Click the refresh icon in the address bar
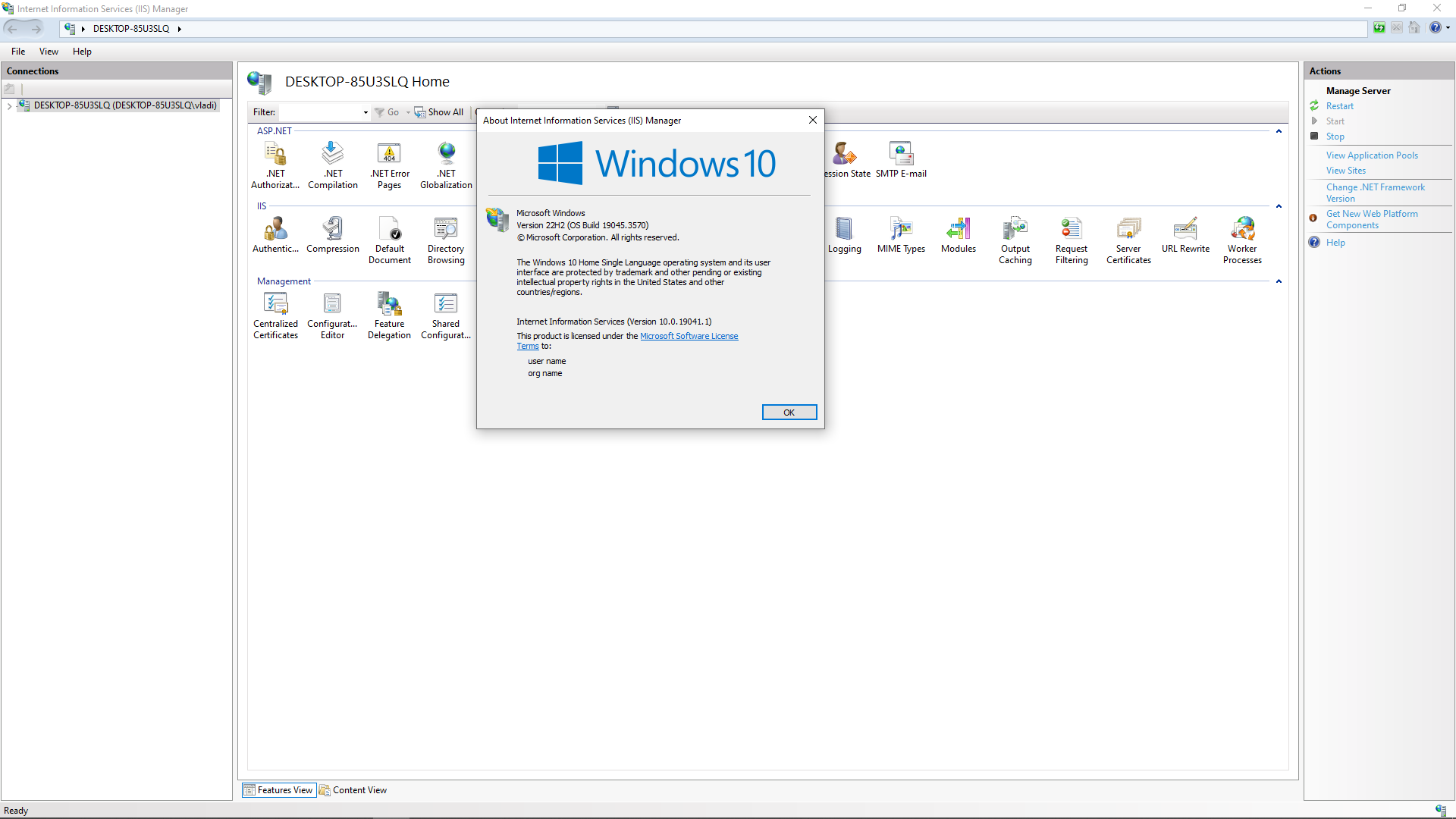Image resolution: width=1456 pixels, height=819 pixels. coord(1379,27)
